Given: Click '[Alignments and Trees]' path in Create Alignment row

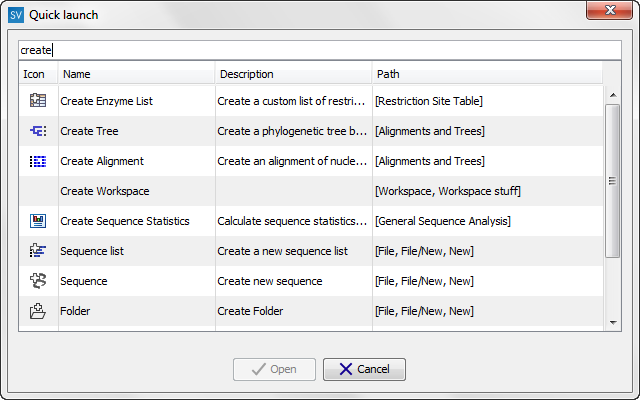Looking at the screenshot, I should click(430, 161).
